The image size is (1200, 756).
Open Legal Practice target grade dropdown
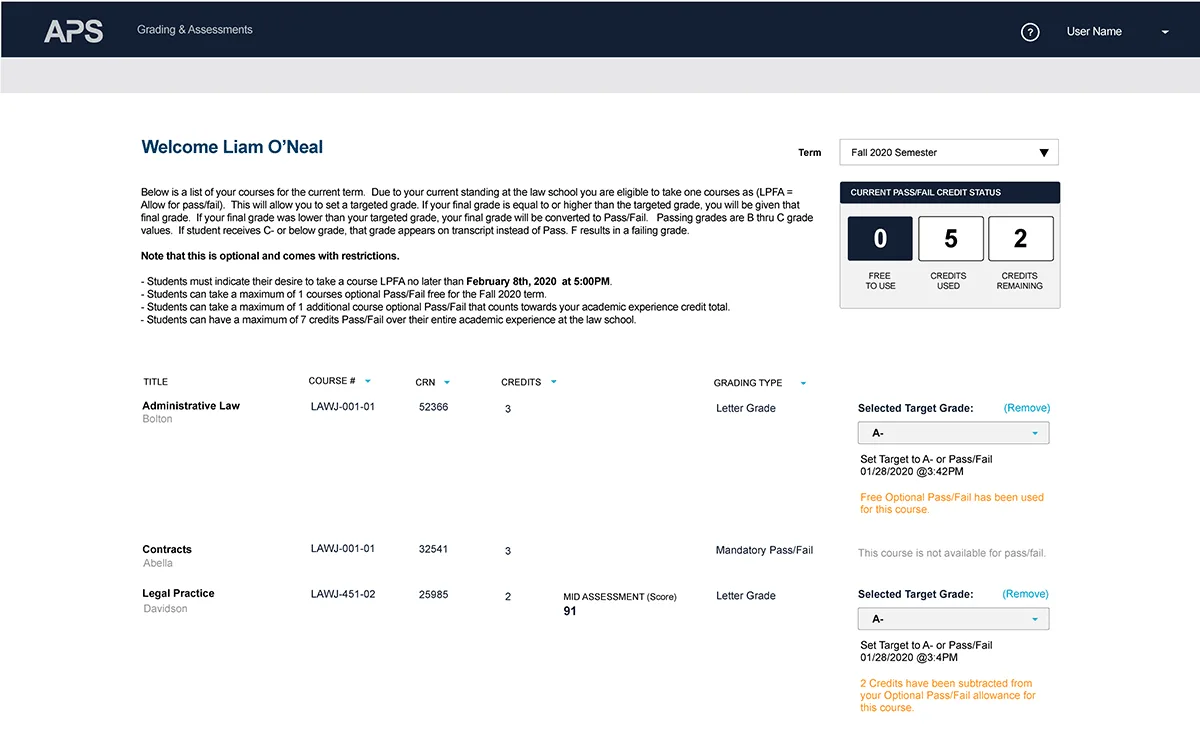coord(953,619)
